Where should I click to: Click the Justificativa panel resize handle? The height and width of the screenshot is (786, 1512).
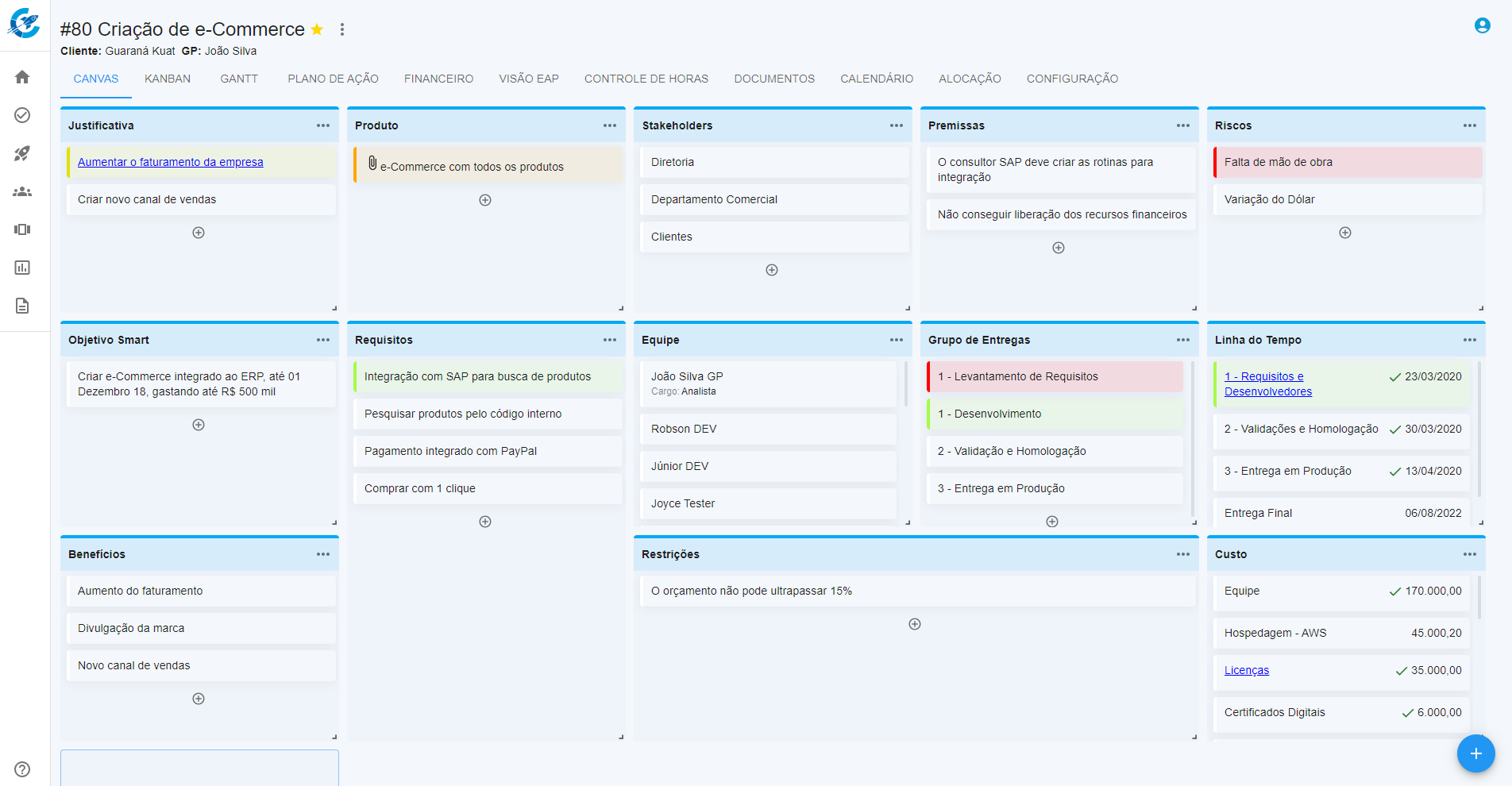(x=334, y=308)
